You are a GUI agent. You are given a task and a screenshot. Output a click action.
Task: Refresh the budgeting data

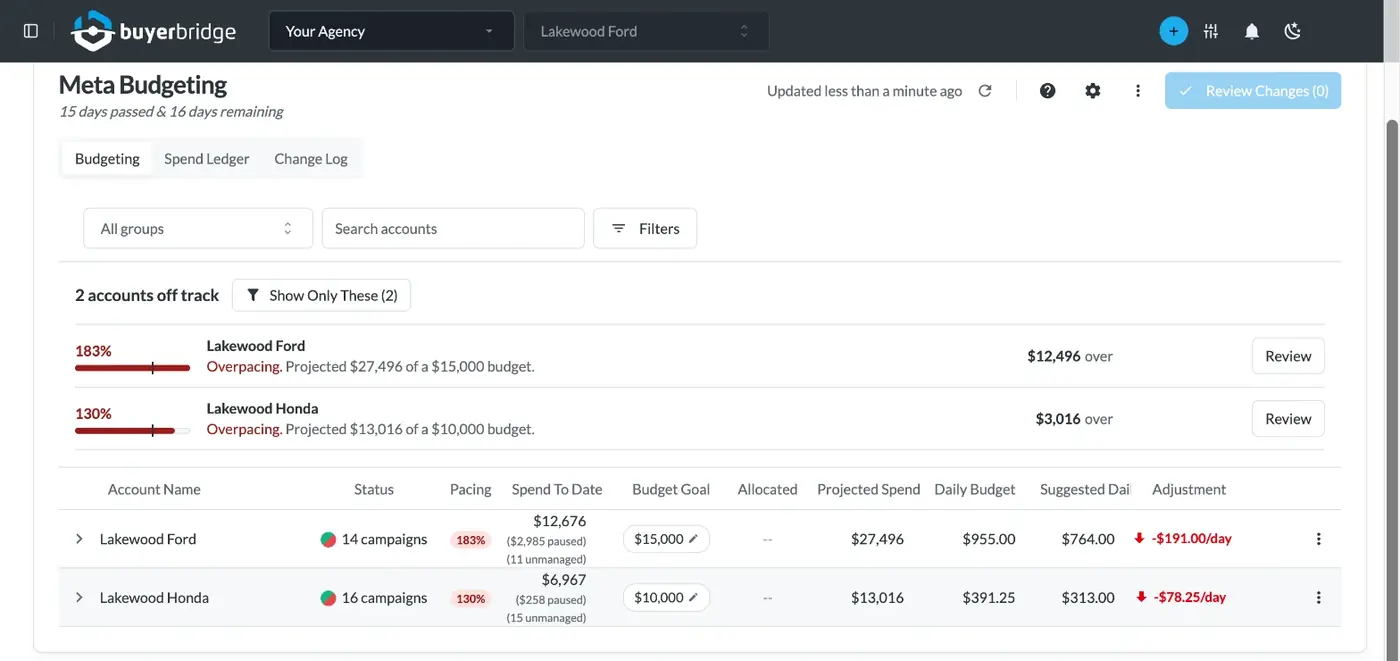pyautogui.click(x=985, y=91)
